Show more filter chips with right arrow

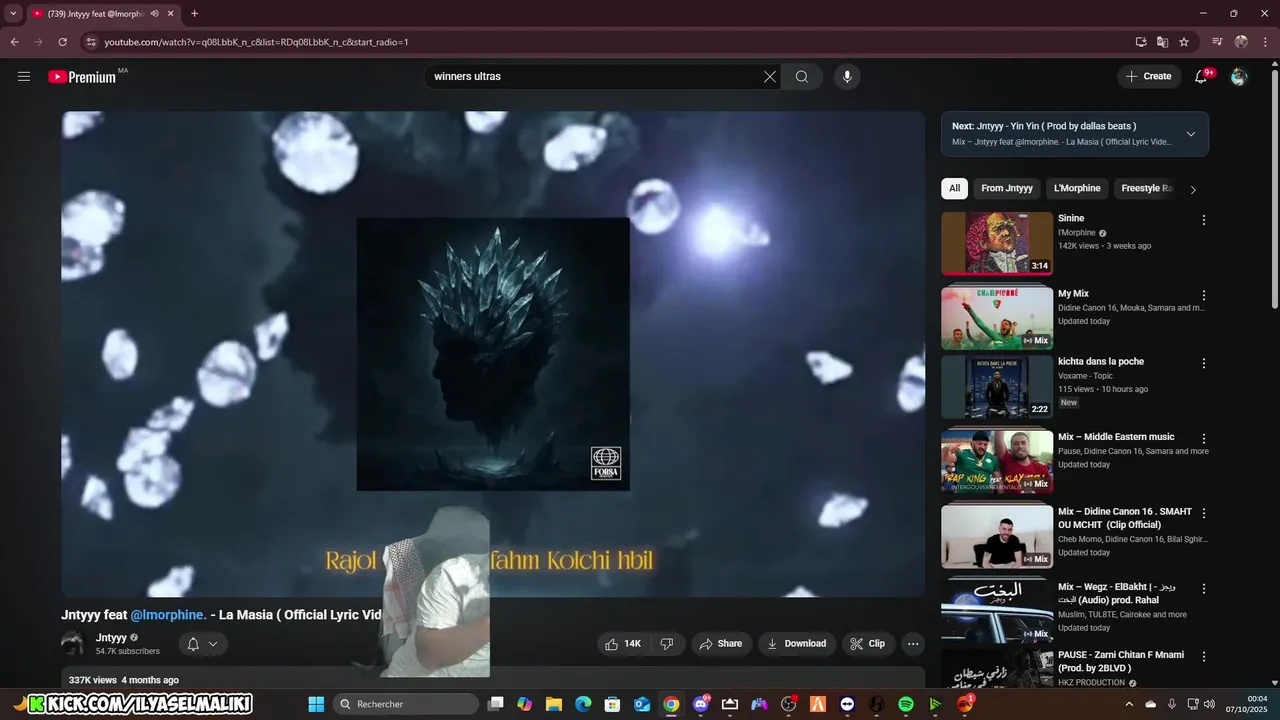[x=1193, y=189]
